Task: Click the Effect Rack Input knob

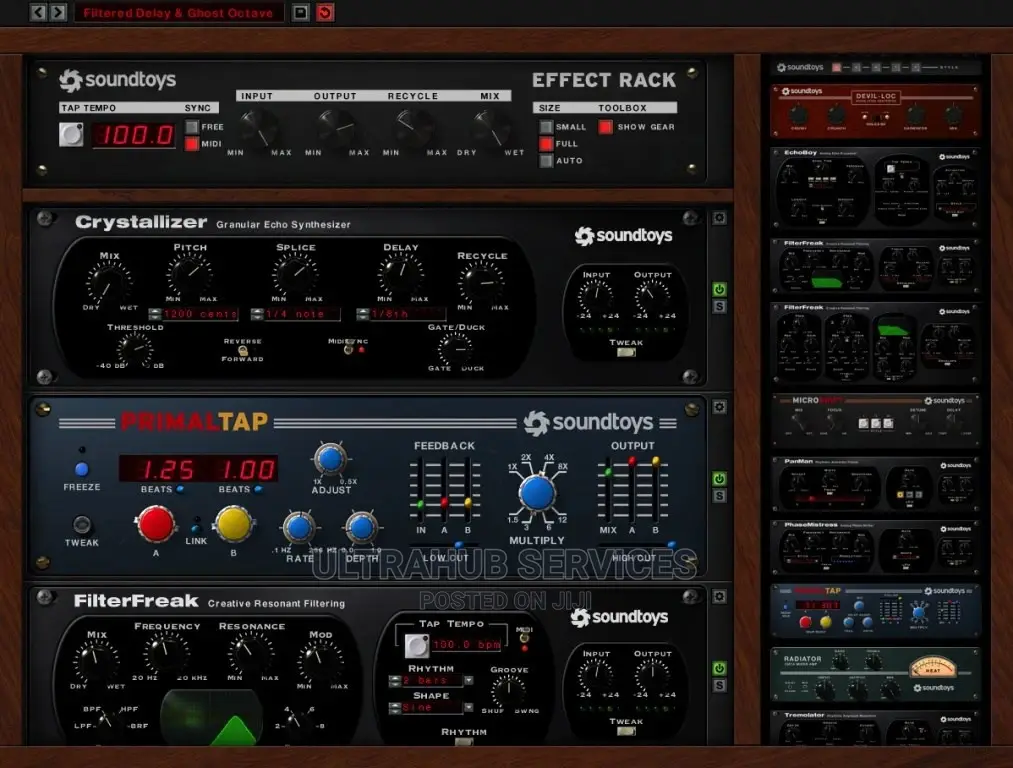Action: 258,127
